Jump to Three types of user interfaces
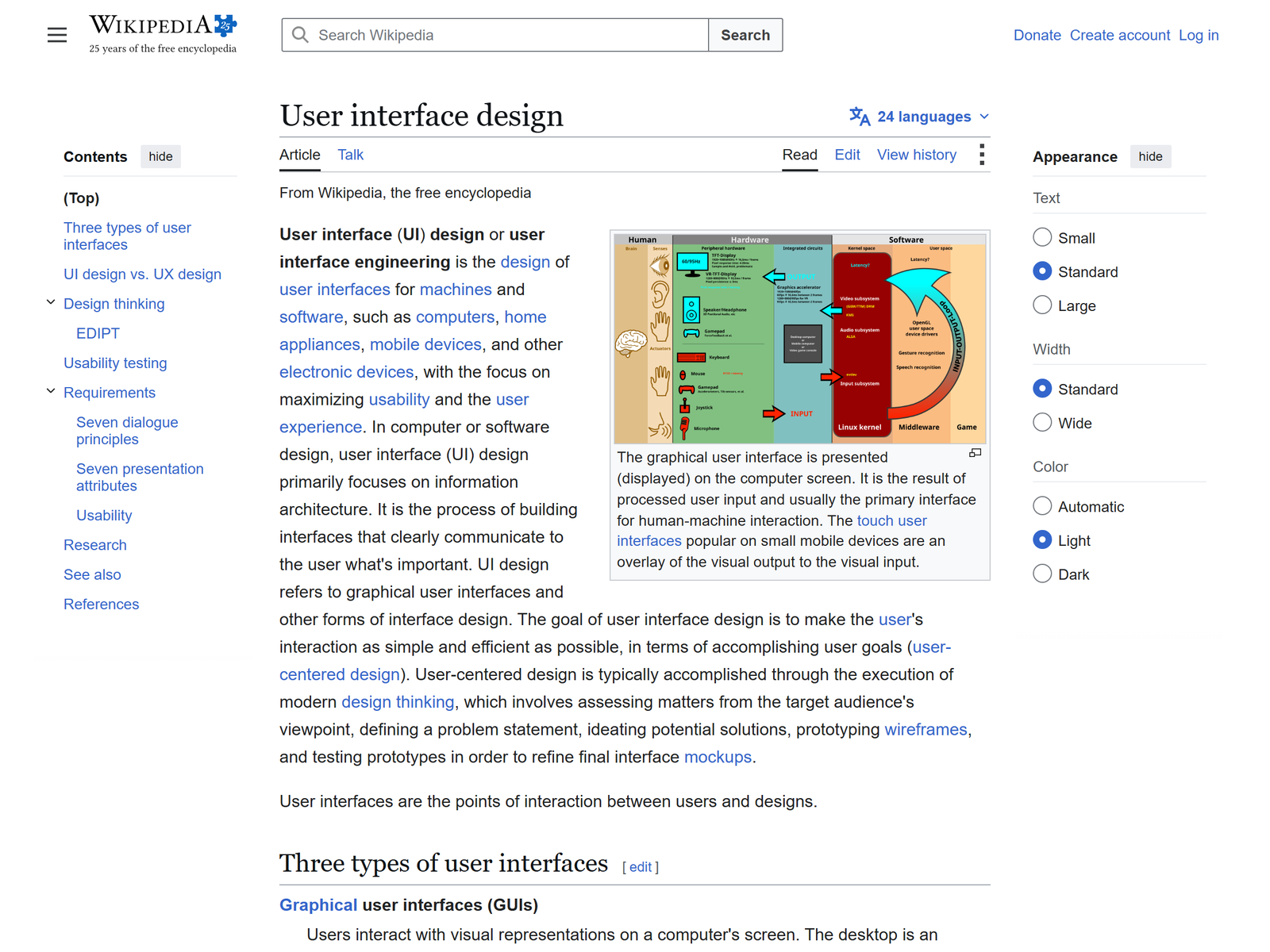This screenshot has width=1270, height=952. 127,236
